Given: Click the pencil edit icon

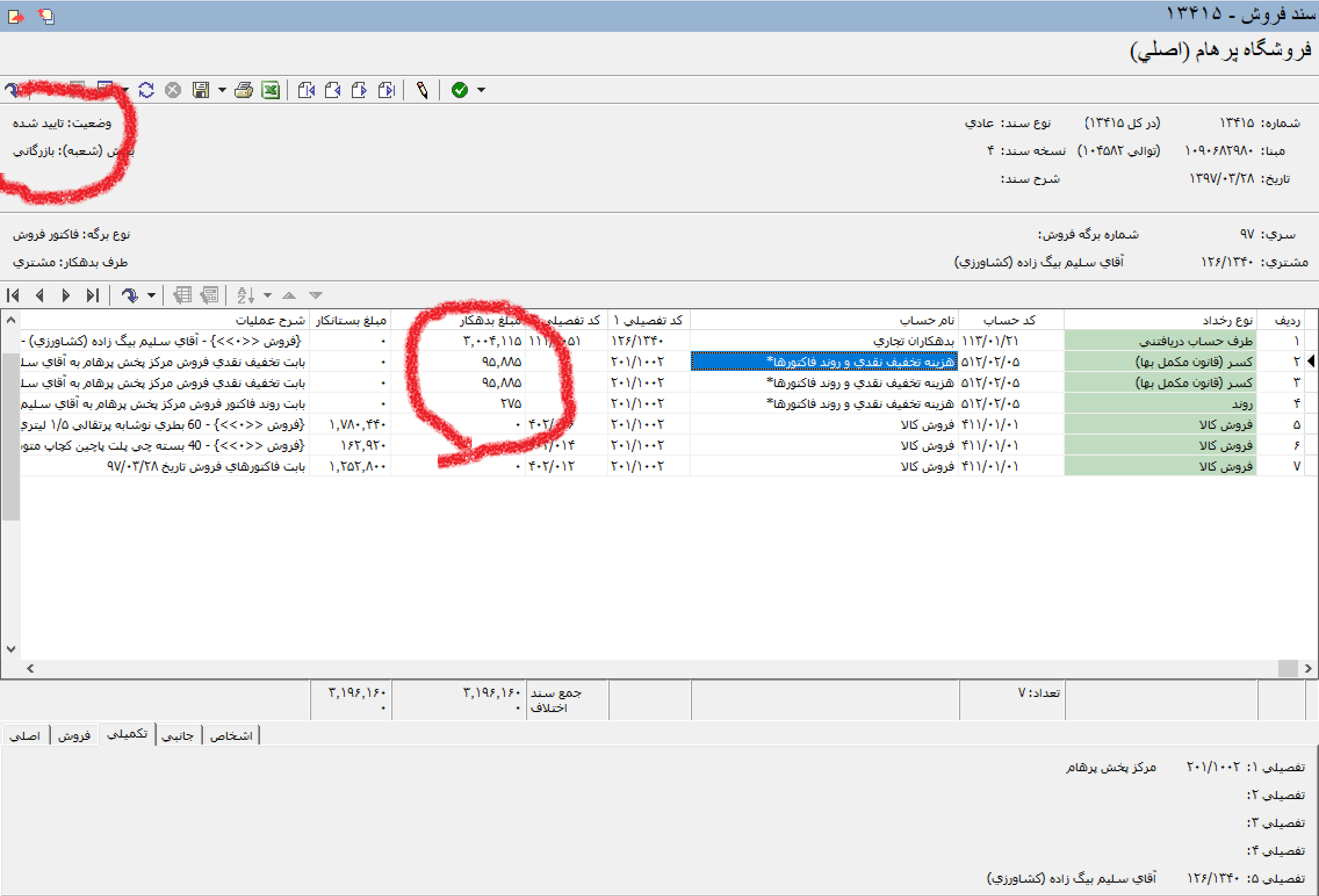Looking at the screenshot, I should pos(422,90).
